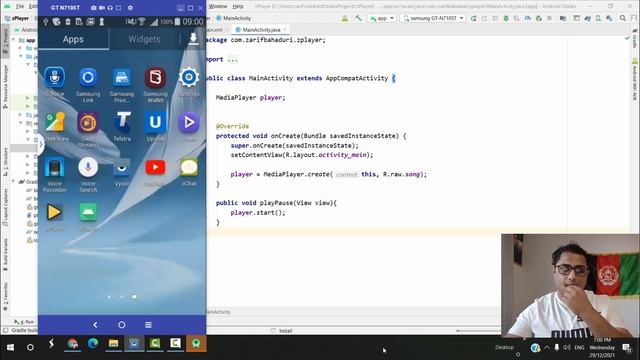Open Build Variants side panel
The width and height of the screenshot is (640, 360).
(x=5, y=254)
